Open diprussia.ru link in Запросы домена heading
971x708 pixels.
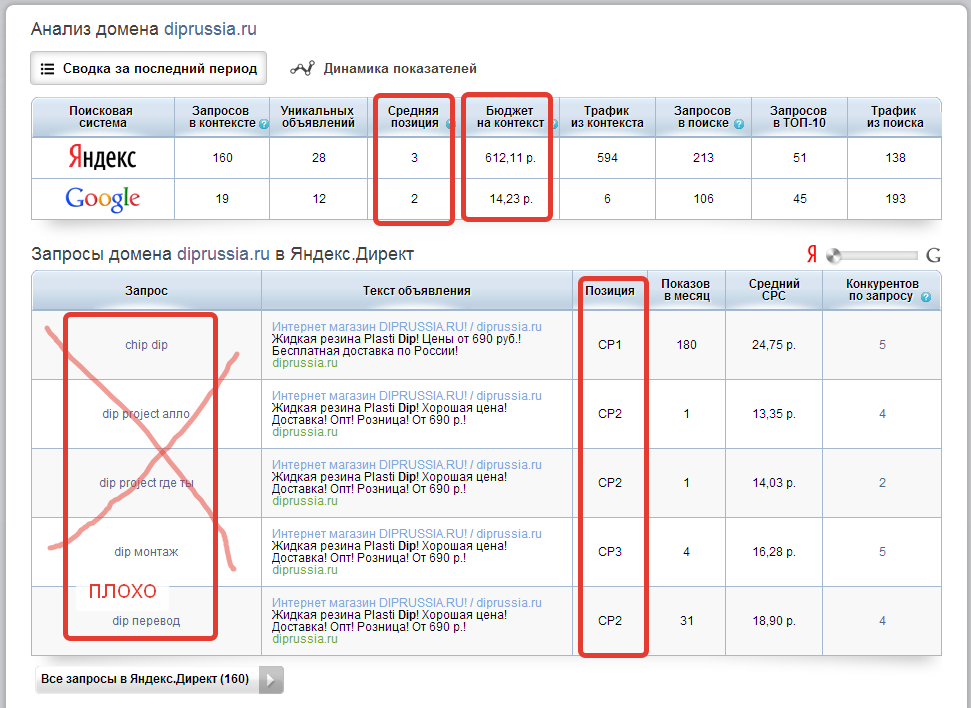pyautogui.click(x=223, y=254)
